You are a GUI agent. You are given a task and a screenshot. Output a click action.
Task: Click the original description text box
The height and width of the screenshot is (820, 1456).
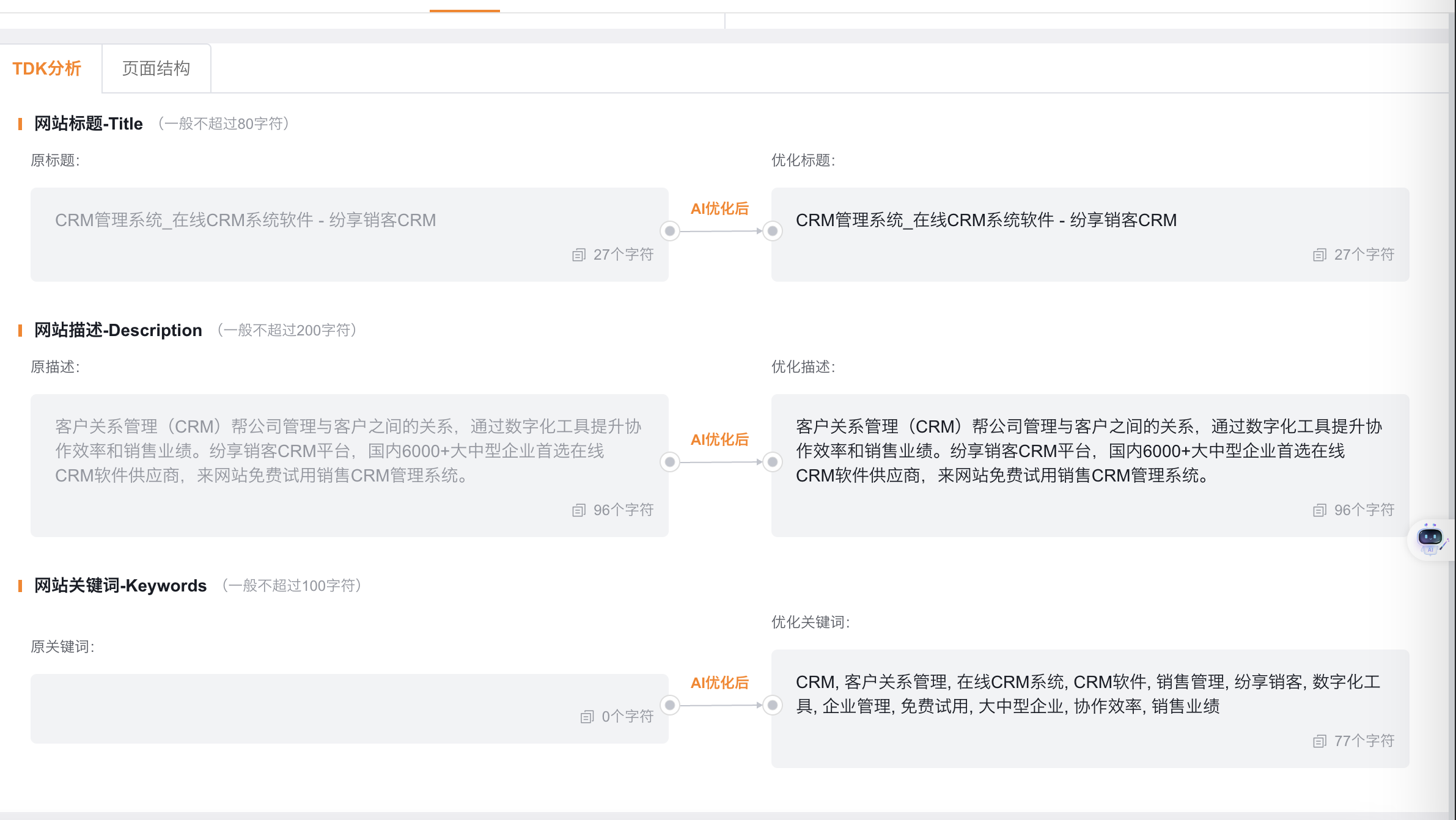350,466
